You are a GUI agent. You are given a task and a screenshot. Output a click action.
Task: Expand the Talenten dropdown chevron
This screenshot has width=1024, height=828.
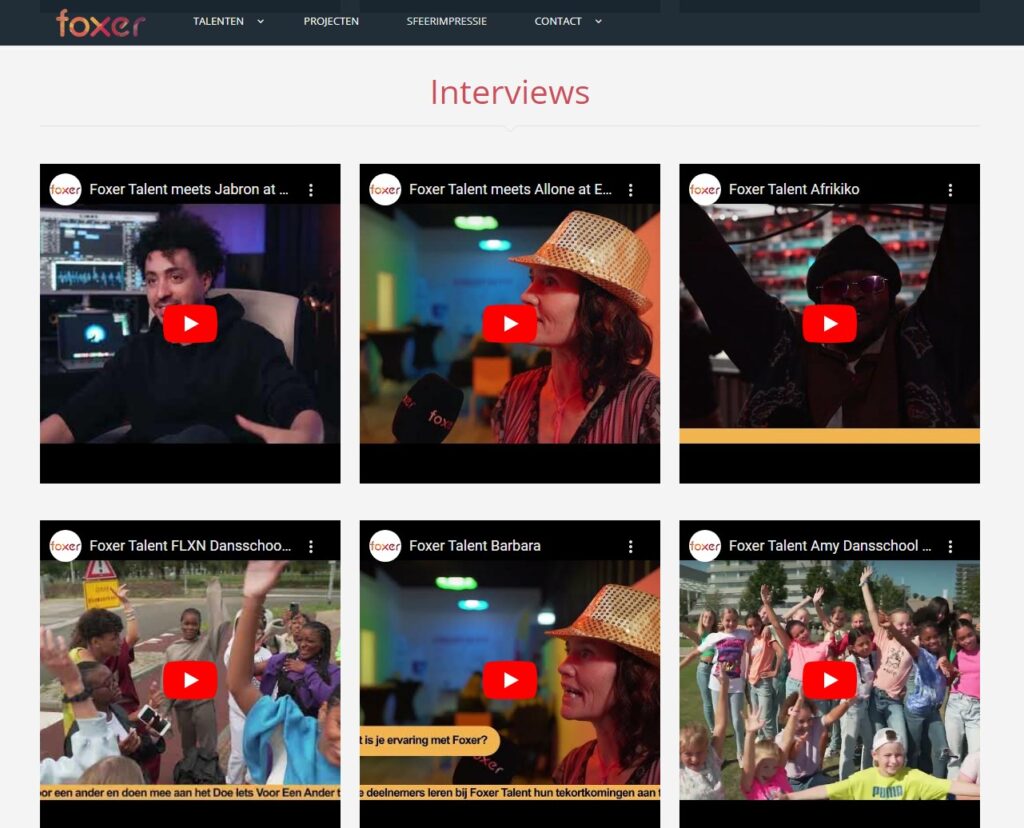261,22
